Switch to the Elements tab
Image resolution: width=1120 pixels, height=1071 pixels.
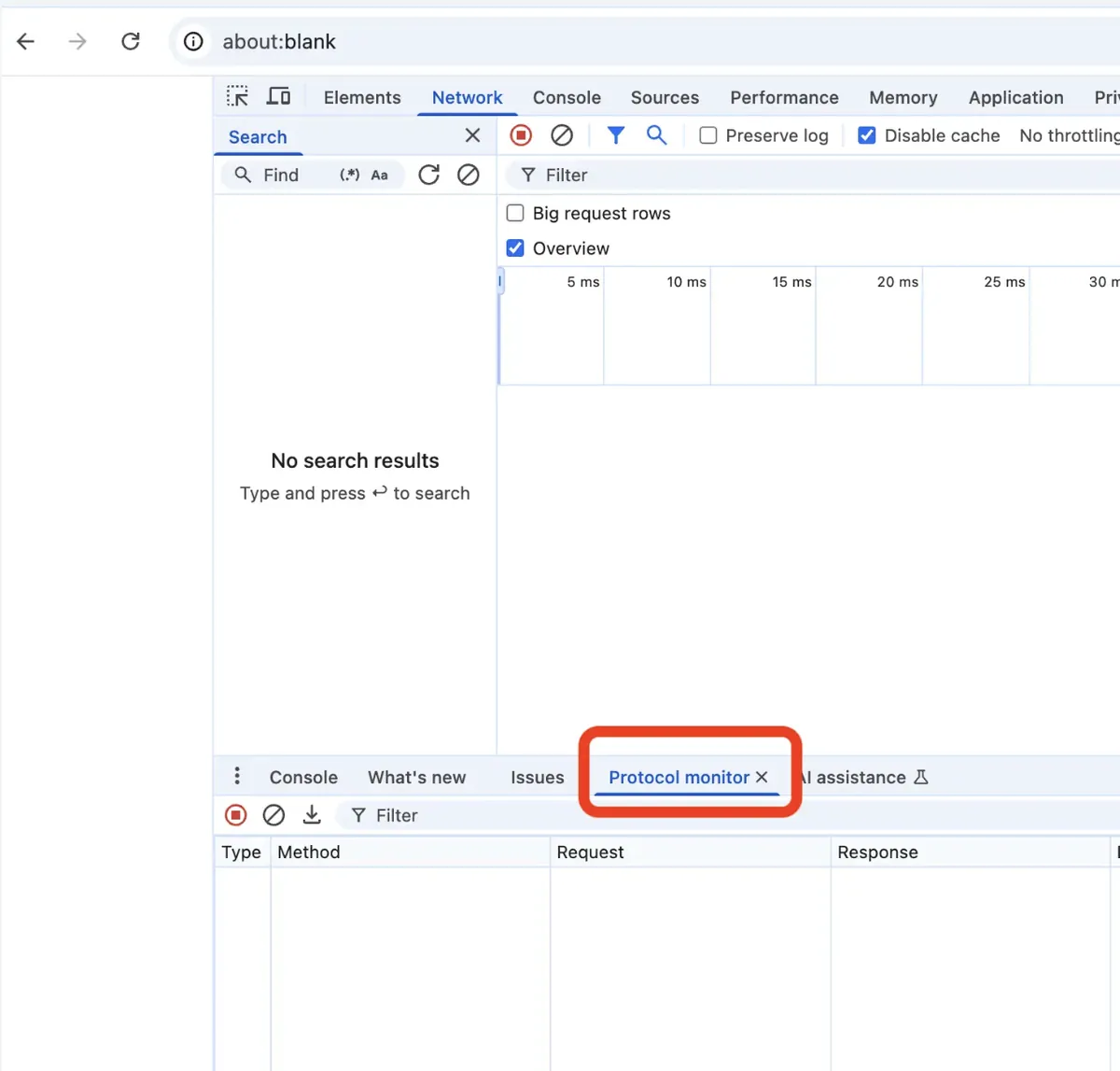tap(362, 97)
